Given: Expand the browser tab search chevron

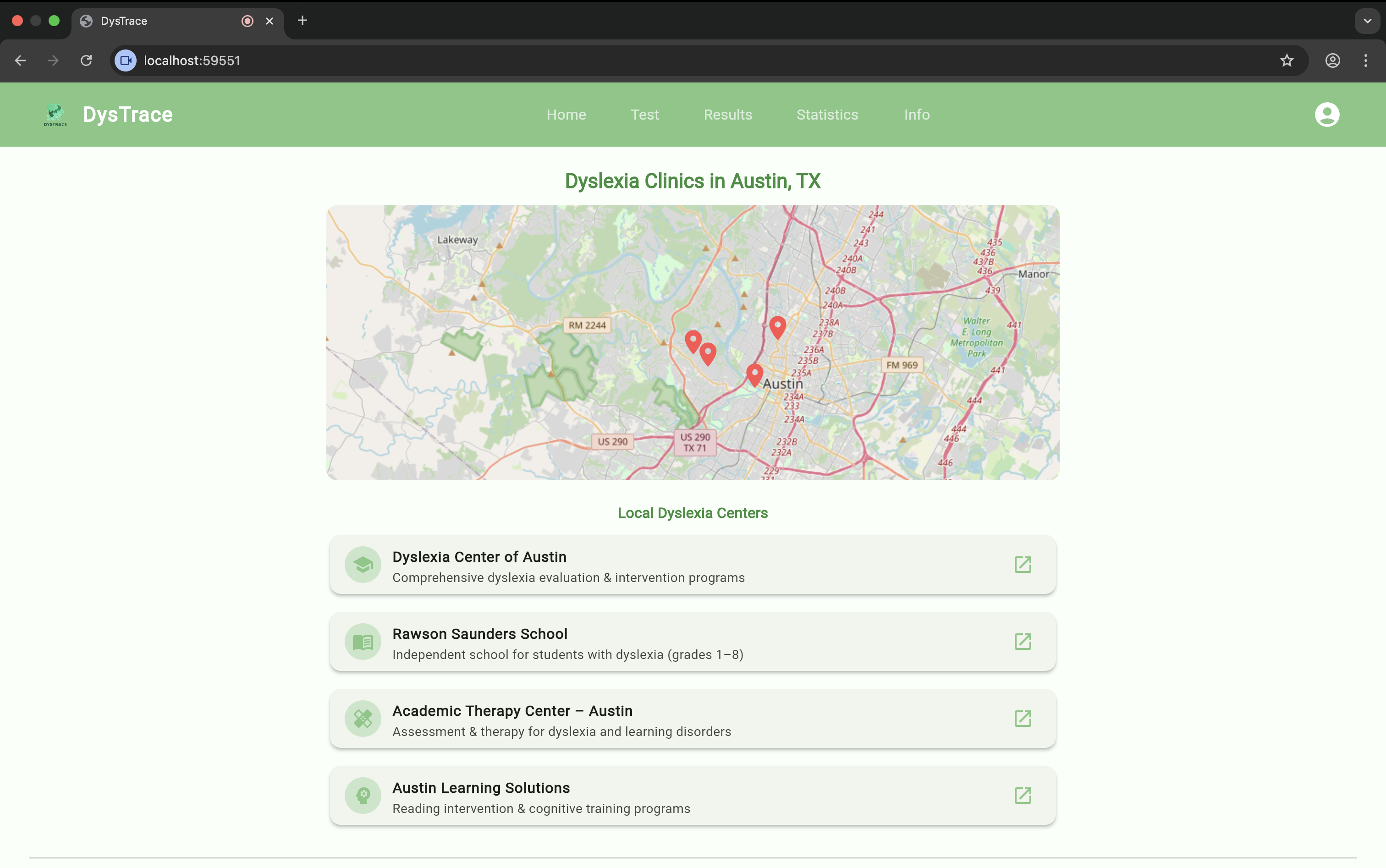Looking at the screenshot, I should [x=1366, y=21].
